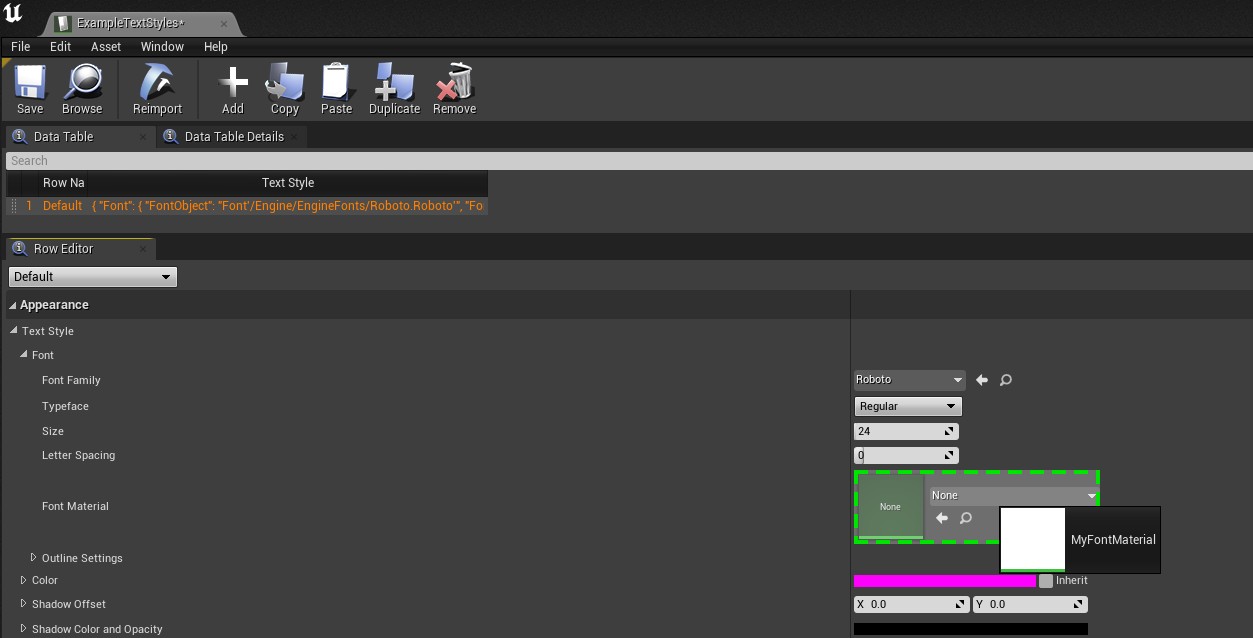The height and width of the screenshot is (638, 1253).
Task: Expand the Shadow Offset property
Action: (x=23, y=604)
